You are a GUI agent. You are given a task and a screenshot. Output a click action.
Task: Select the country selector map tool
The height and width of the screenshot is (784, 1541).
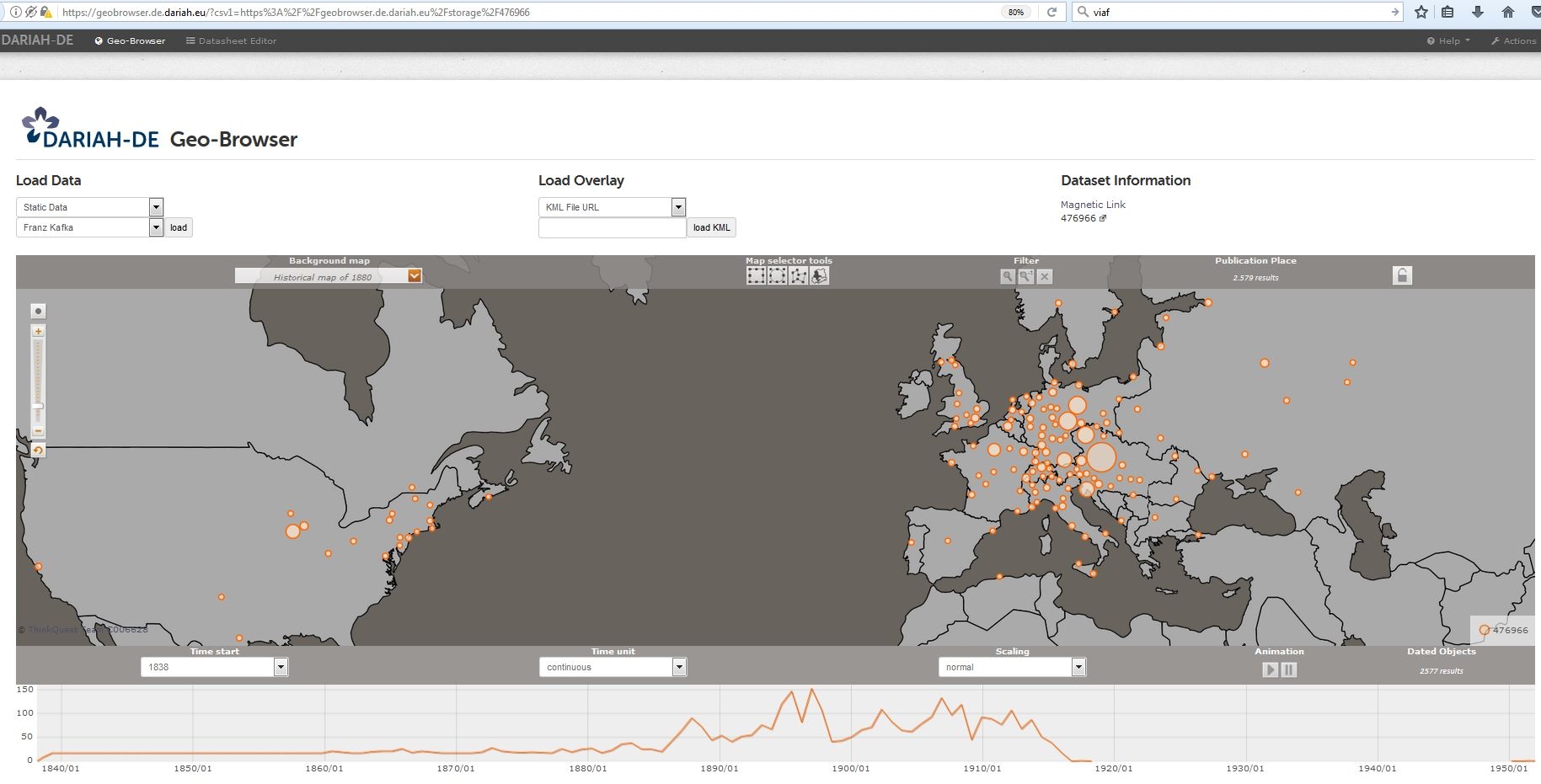click(819, 276)
